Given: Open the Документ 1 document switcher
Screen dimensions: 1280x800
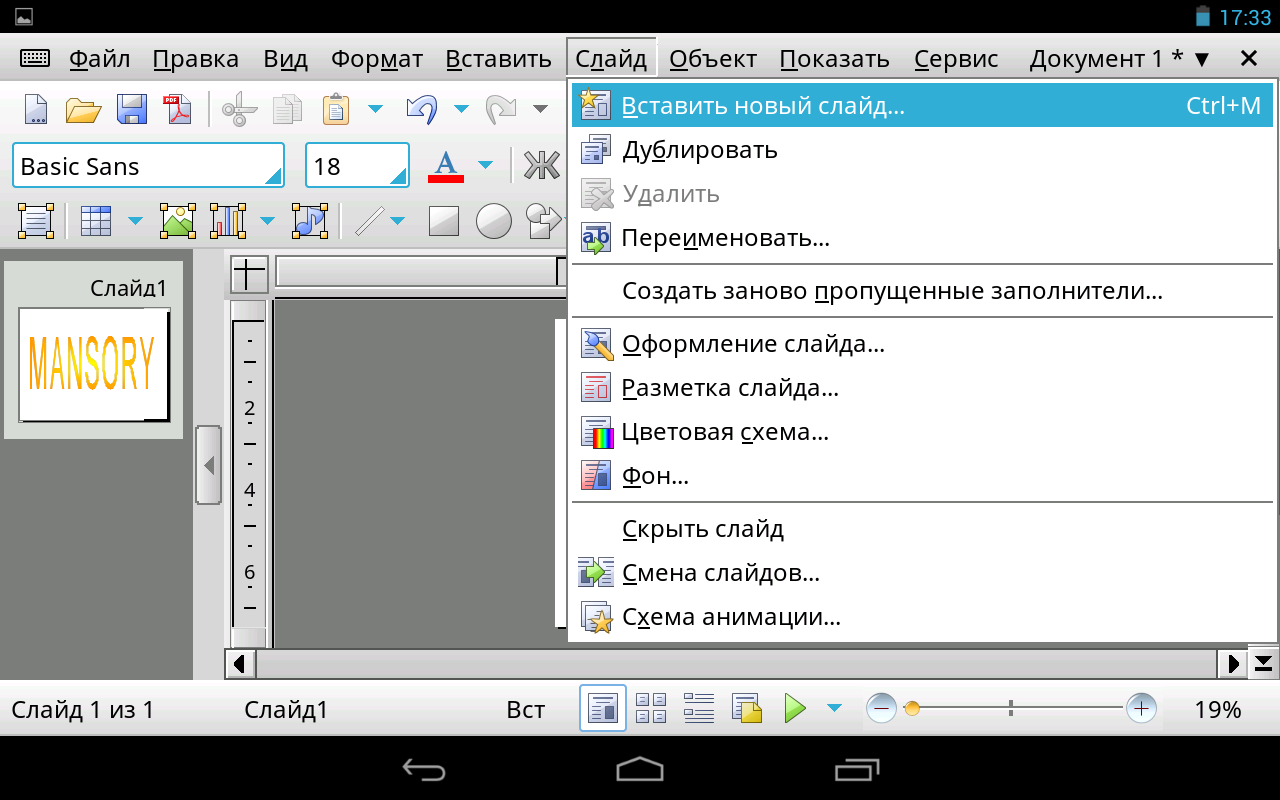Looking at the screenshot, I should [1119, 59].
